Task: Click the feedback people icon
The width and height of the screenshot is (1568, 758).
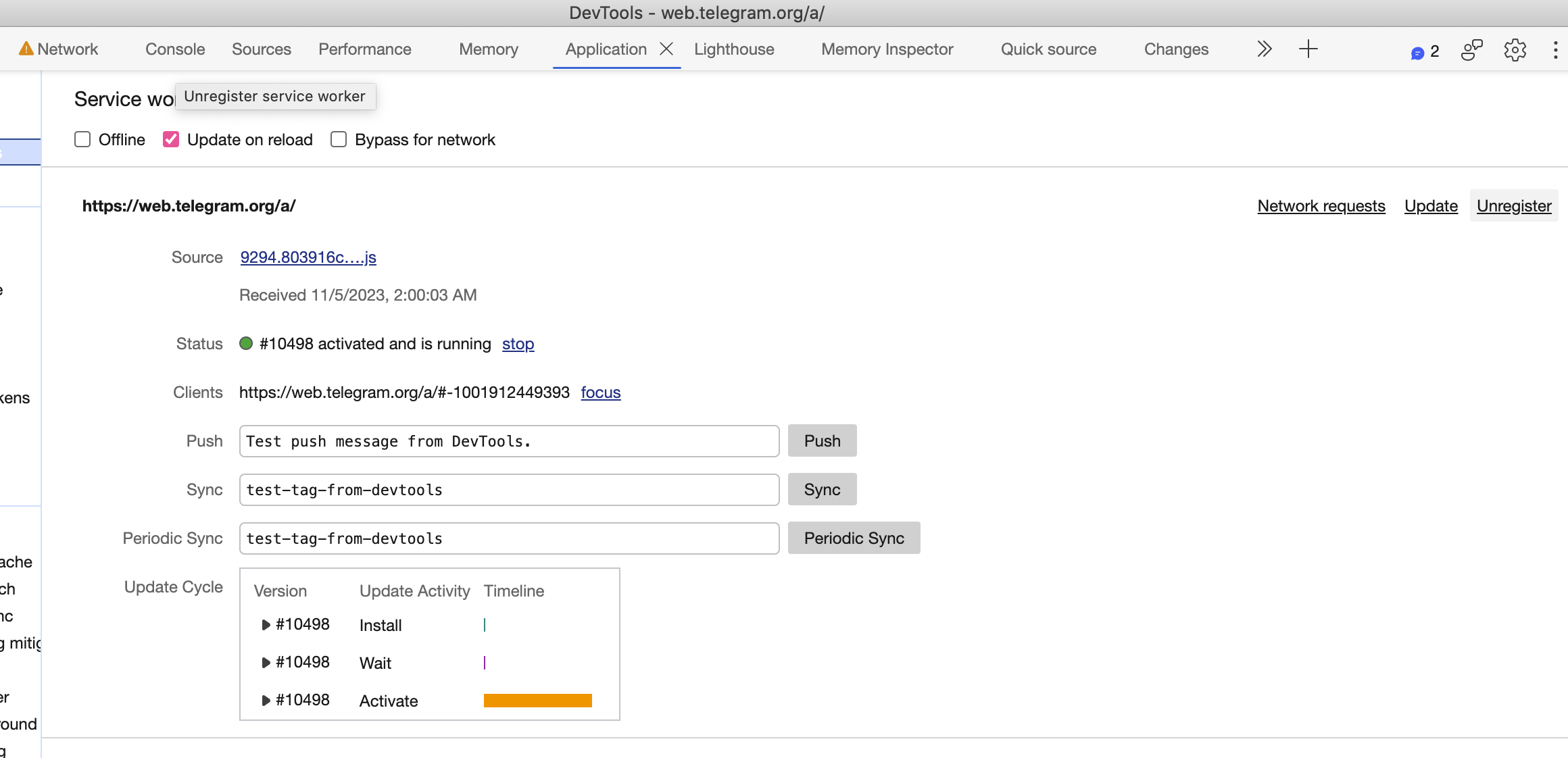Action: [x=1471, y=49]
